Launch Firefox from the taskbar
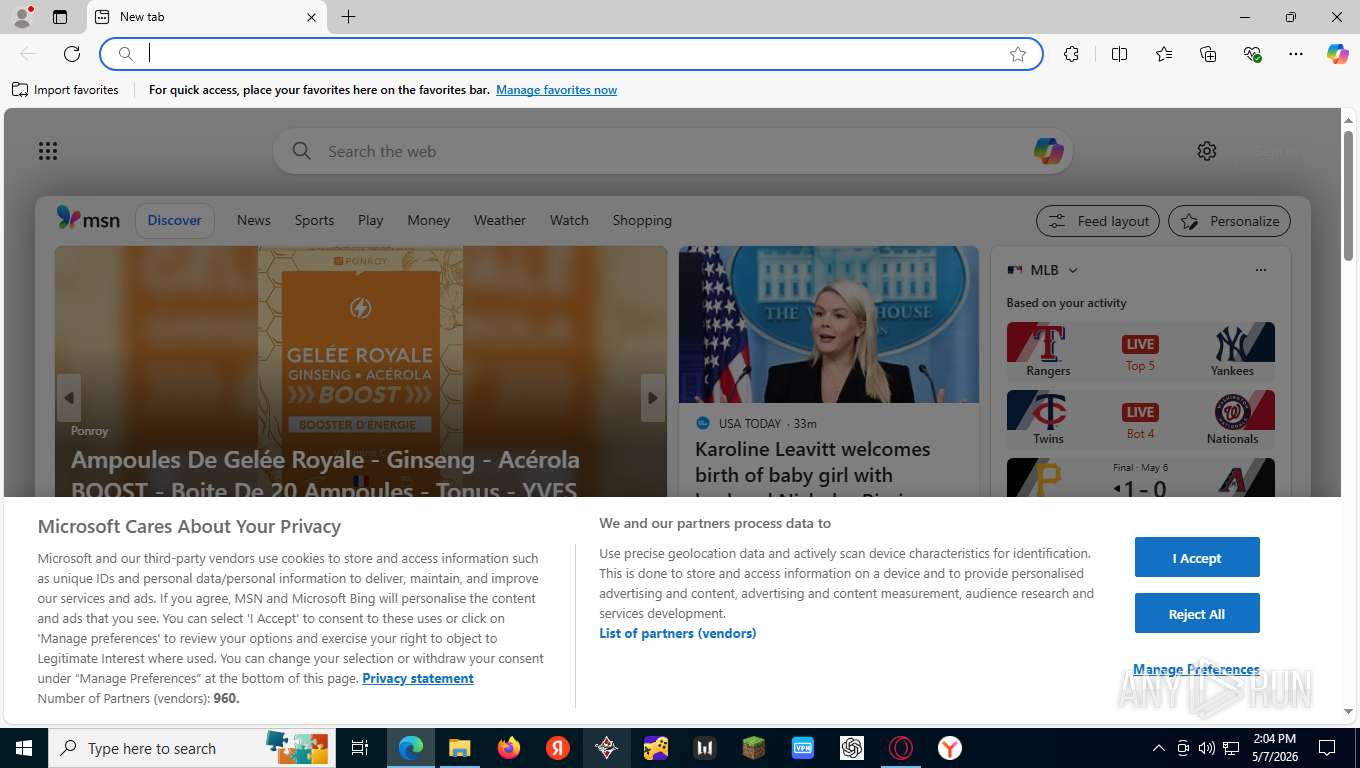The image size is (1360, 768). tap(509, 748)
